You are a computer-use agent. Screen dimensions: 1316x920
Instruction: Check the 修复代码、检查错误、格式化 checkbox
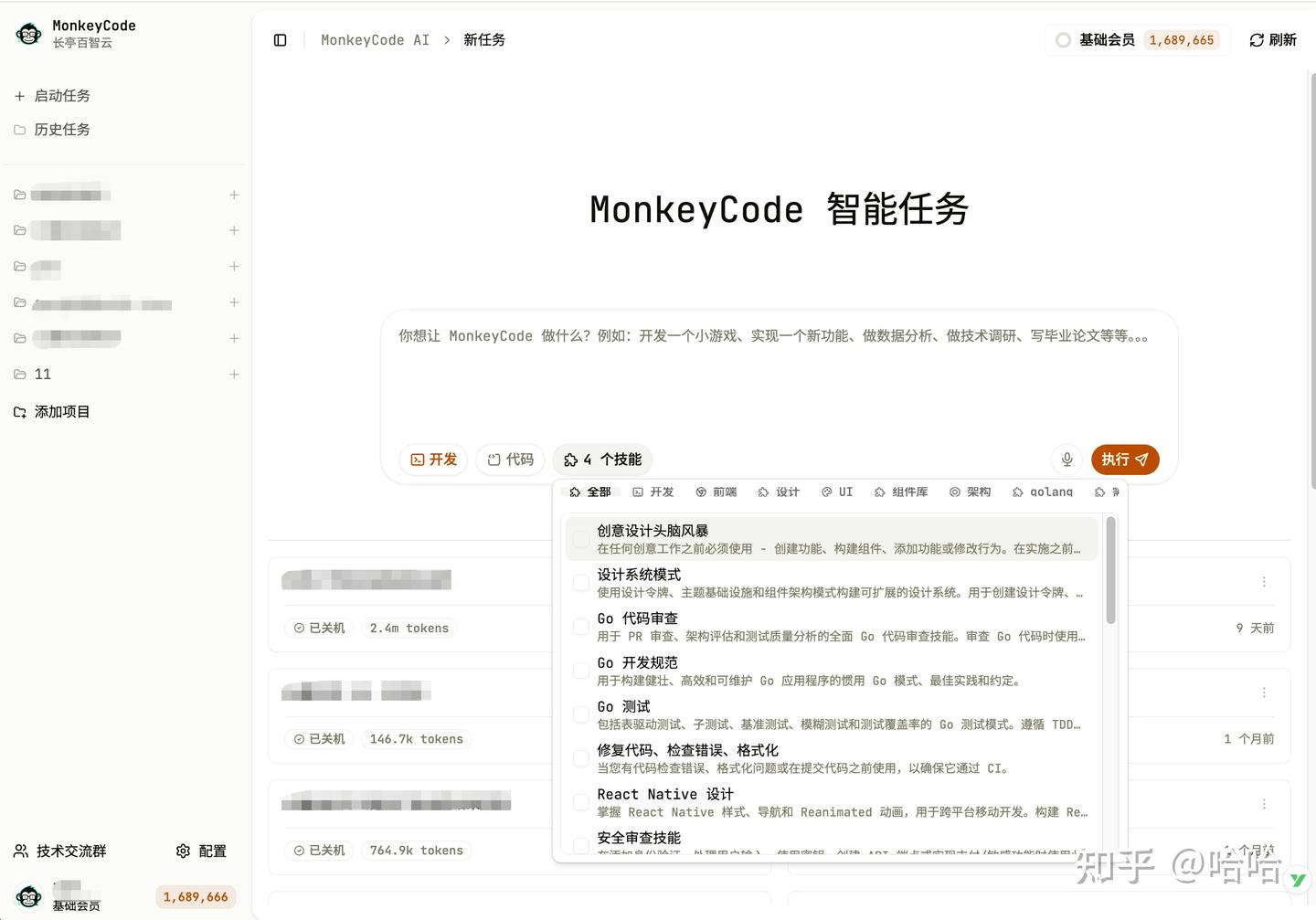581,758
